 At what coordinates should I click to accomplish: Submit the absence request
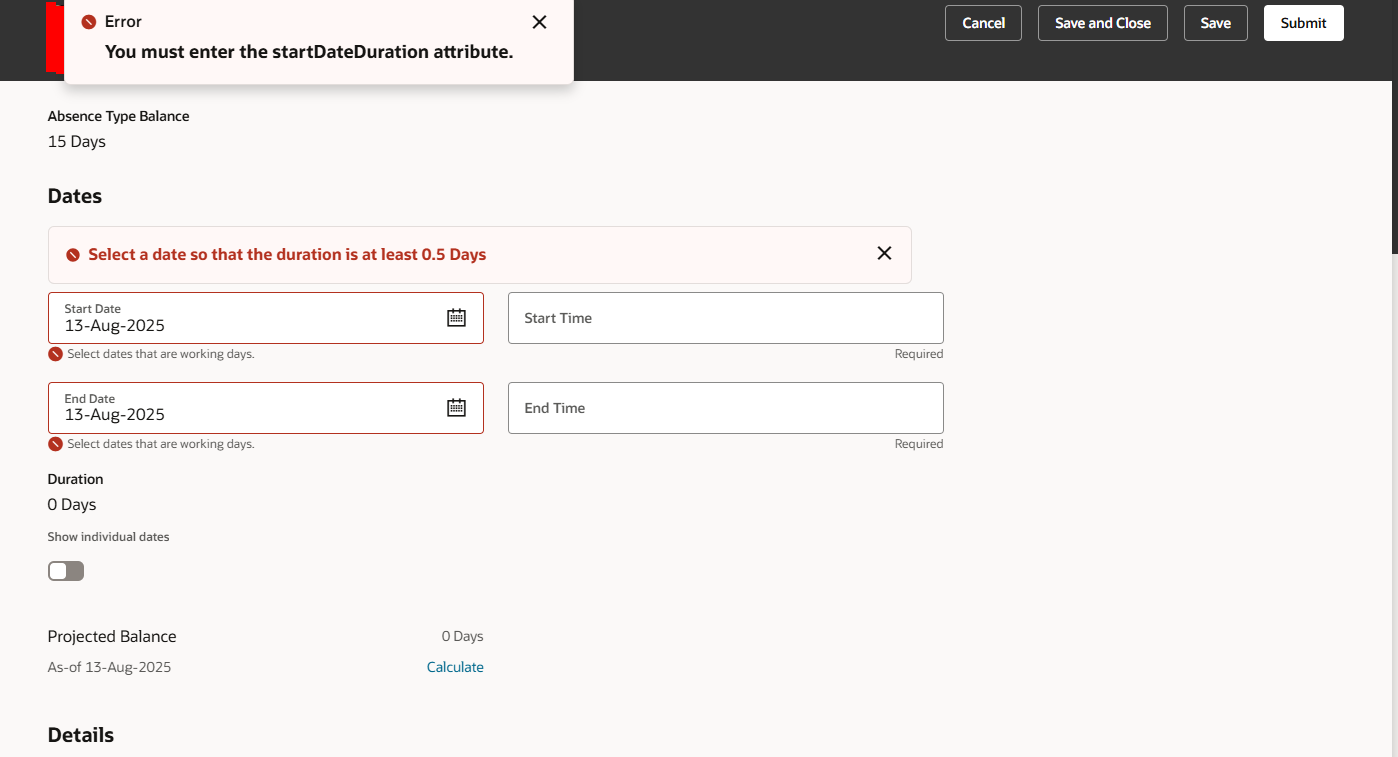point(1304,23)
